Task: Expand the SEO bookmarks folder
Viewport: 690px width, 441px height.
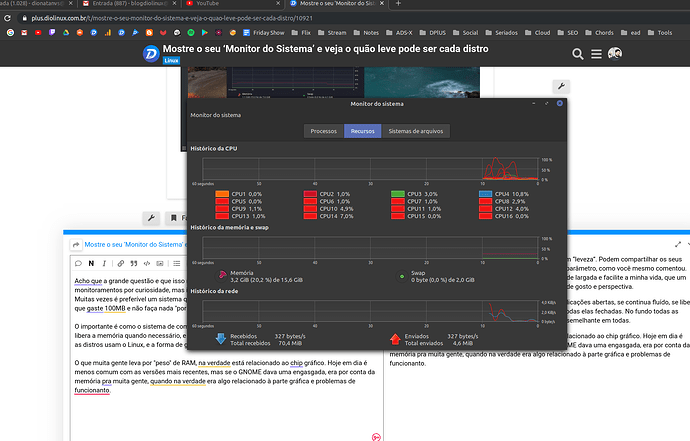Action: (x=568, y=33)
